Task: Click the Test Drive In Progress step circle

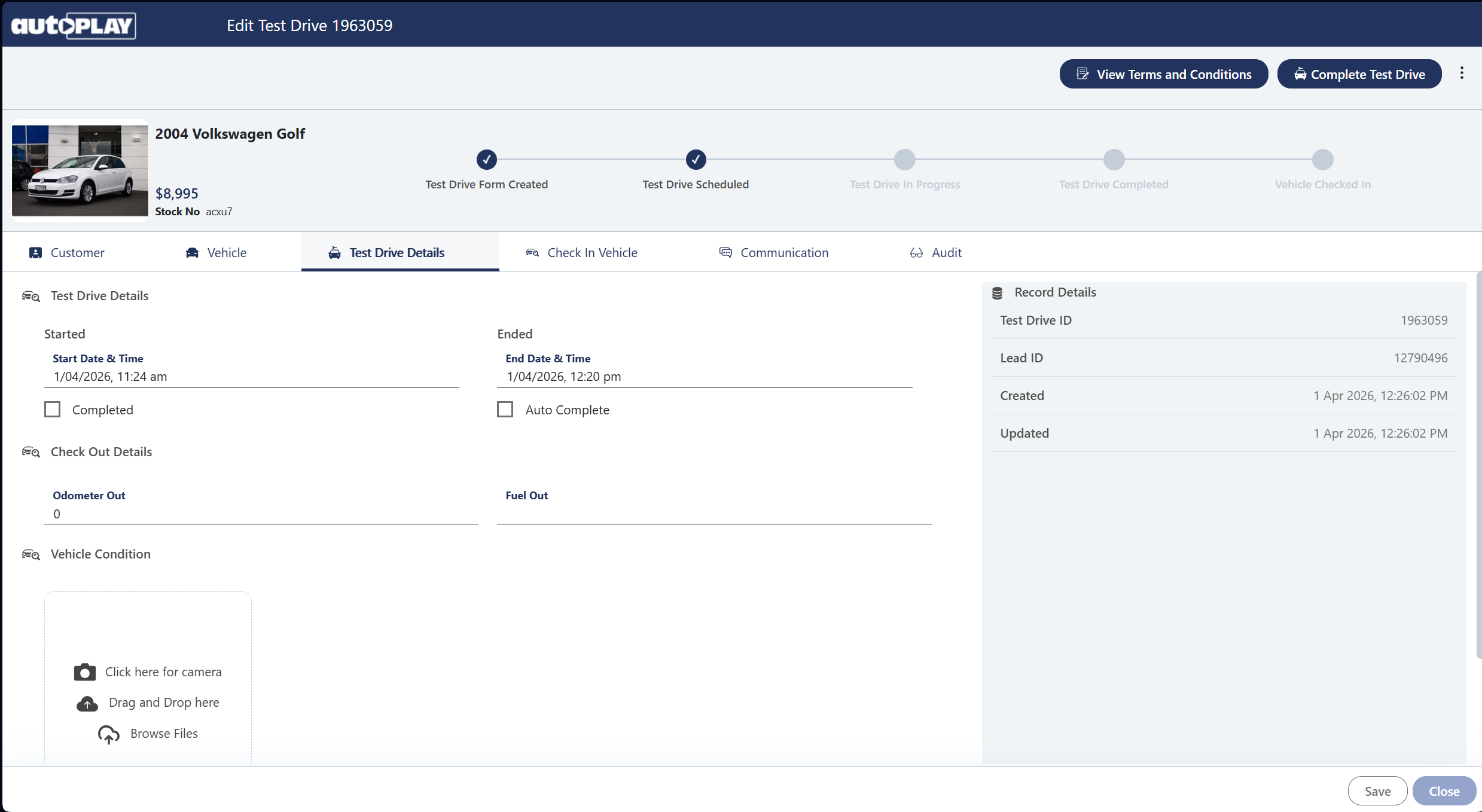Action: [x=904, y=160]
